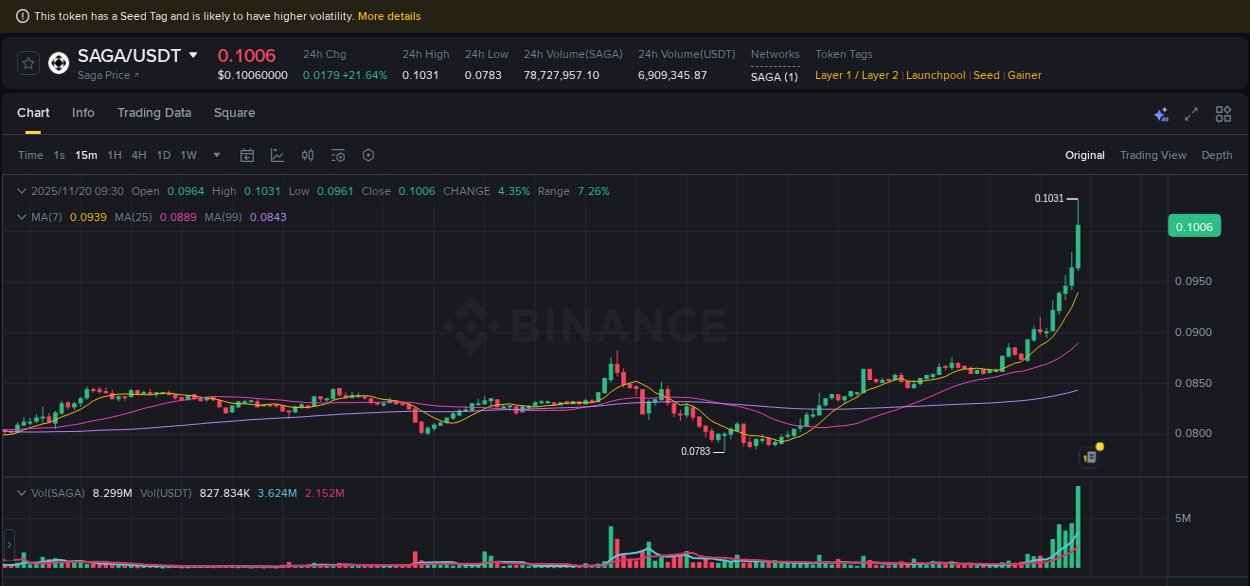Expand the extra timeframe intervals dropdown
Image resolution: width=1250 pixels, height=586 pixels.
tap(216, 155)
